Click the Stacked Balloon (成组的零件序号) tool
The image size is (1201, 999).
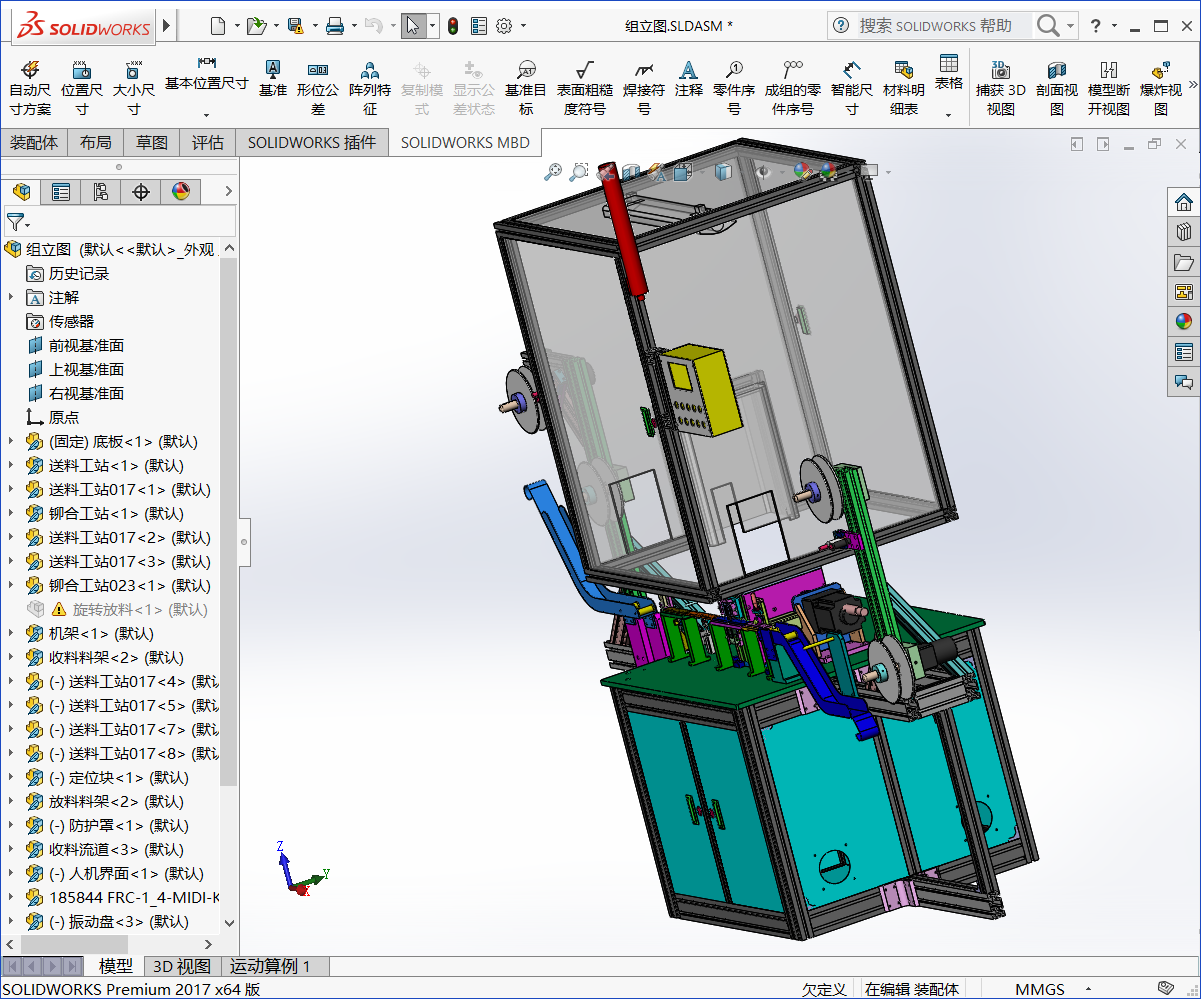click(x=793, y=86)
